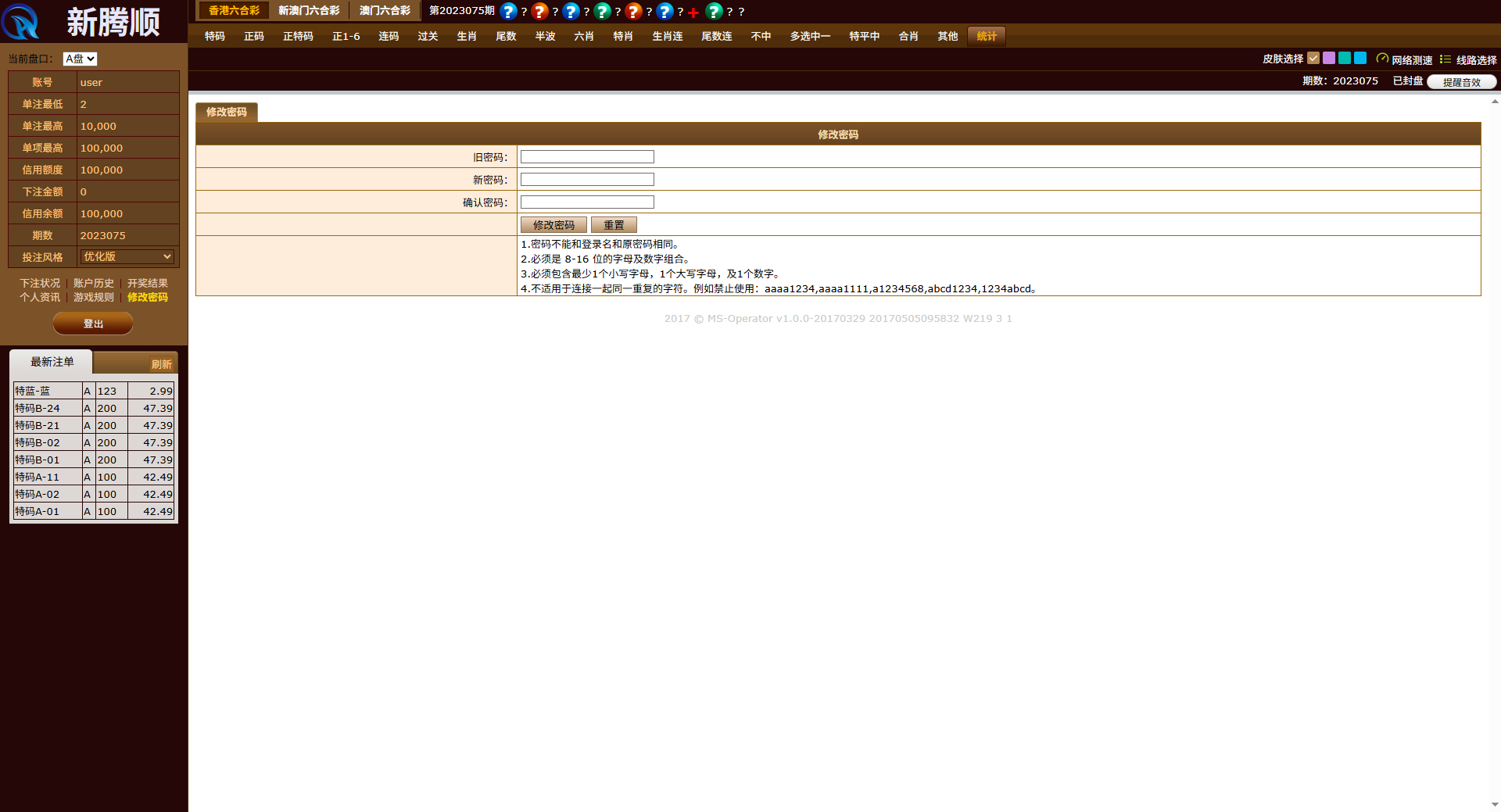Open the 当前盘口 A盘 dropdown
This screenshot has width=1501, height=812.
(79, 58)
